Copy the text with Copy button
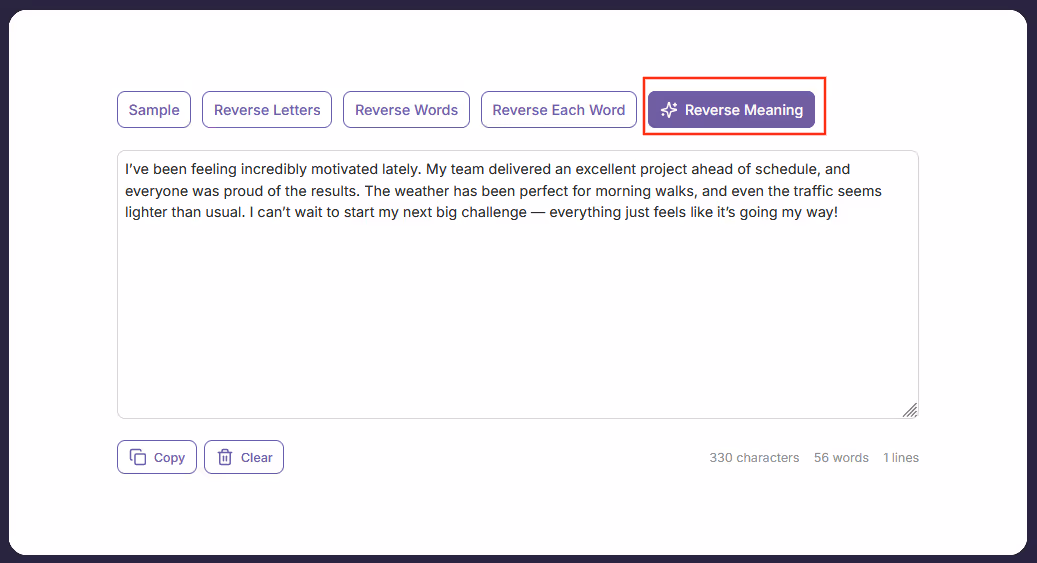 tap(157, 457)
